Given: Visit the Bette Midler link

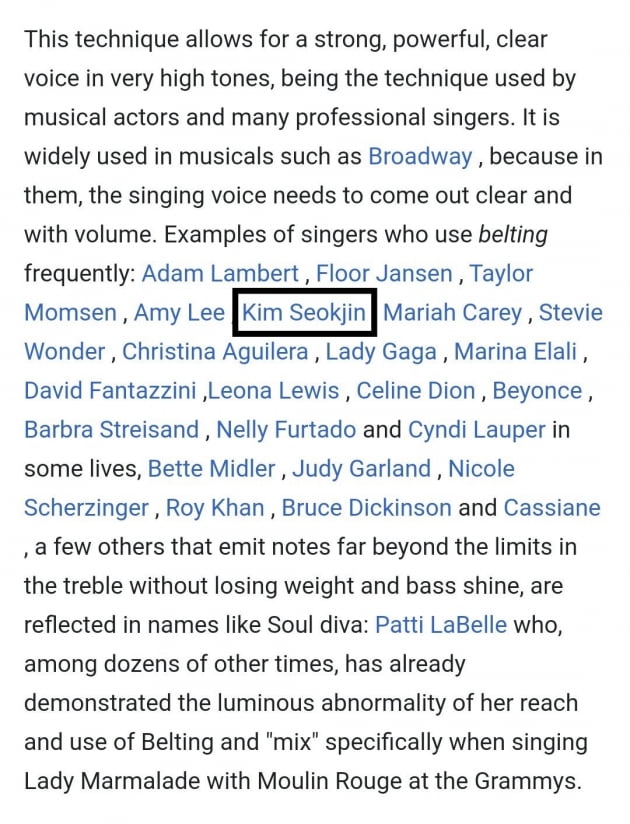Looking at the screenshot, I should (x=211, y=468).
